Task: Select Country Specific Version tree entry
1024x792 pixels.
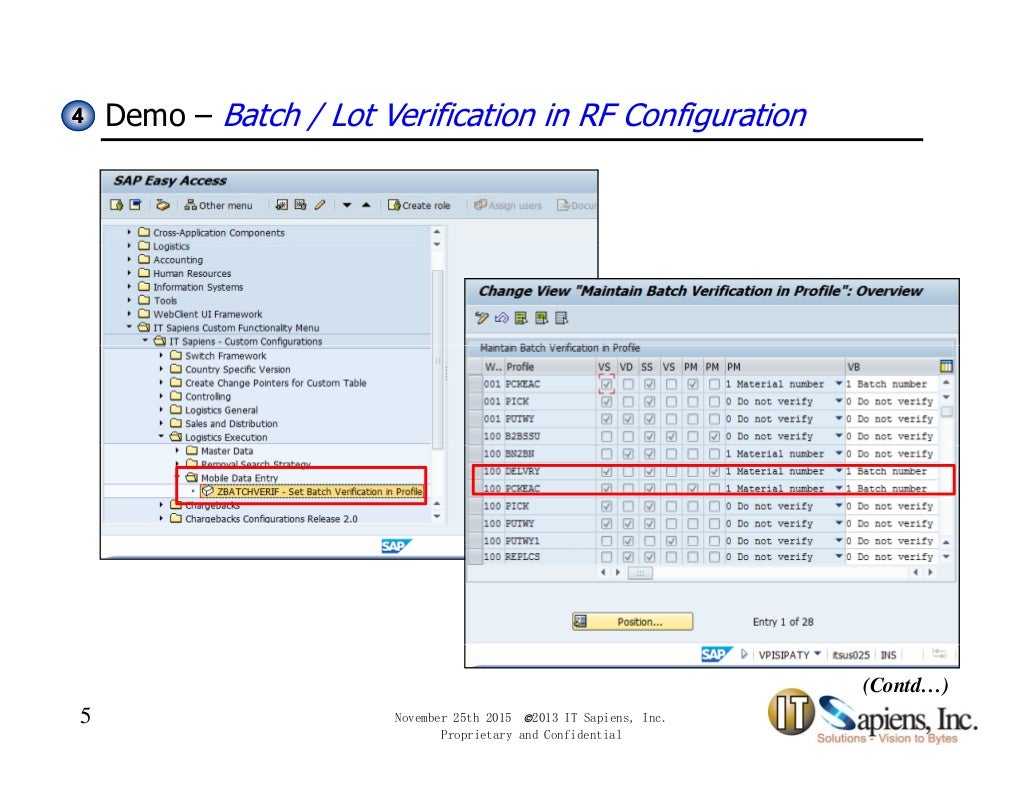Action: coord(238,370)
